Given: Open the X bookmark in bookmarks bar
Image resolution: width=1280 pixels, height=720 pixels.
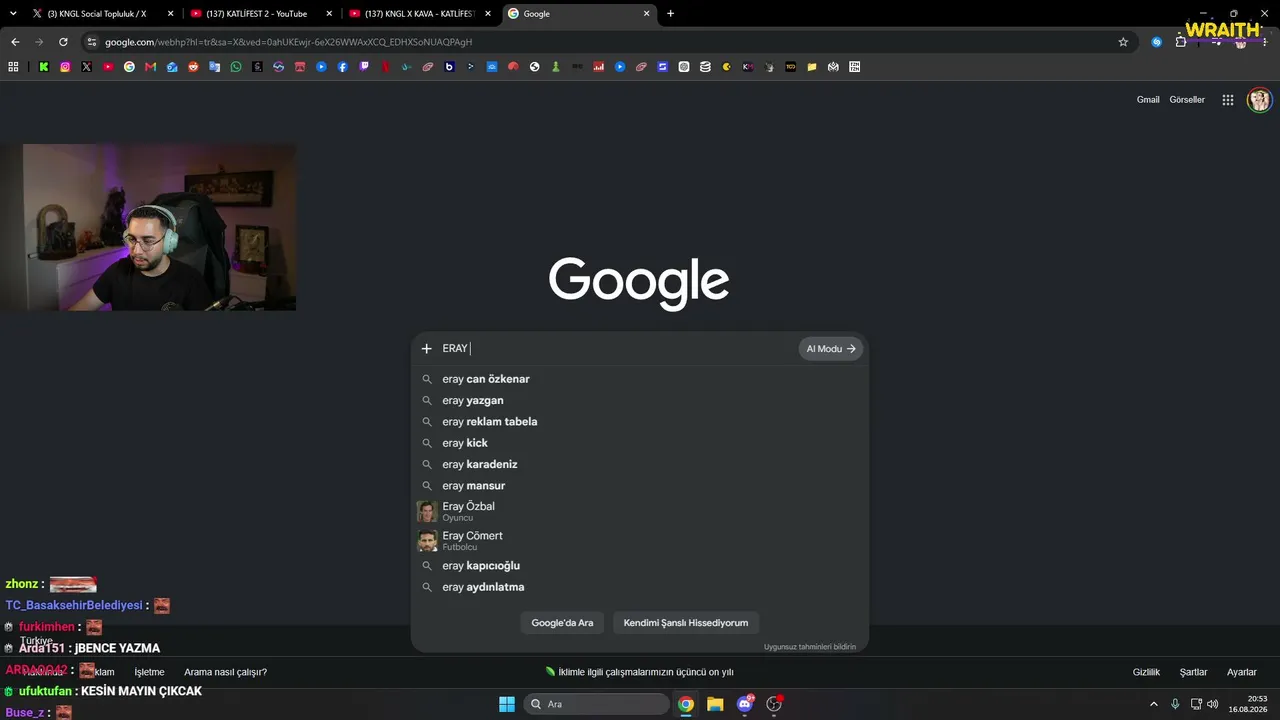Looking at the screenshot, I should [x=86, y=67].
